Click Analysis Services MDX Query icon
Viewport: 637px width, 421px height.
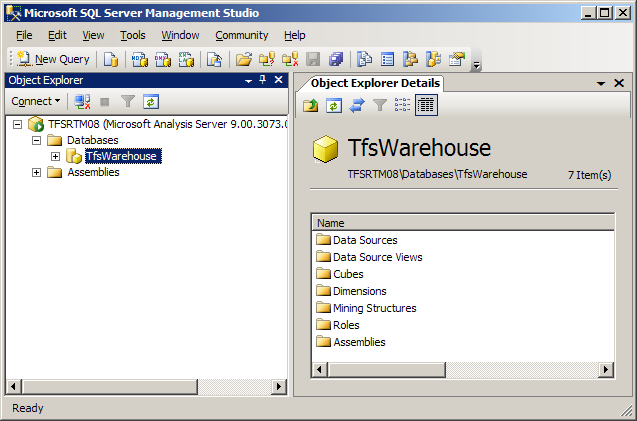[x=140, y=59]
